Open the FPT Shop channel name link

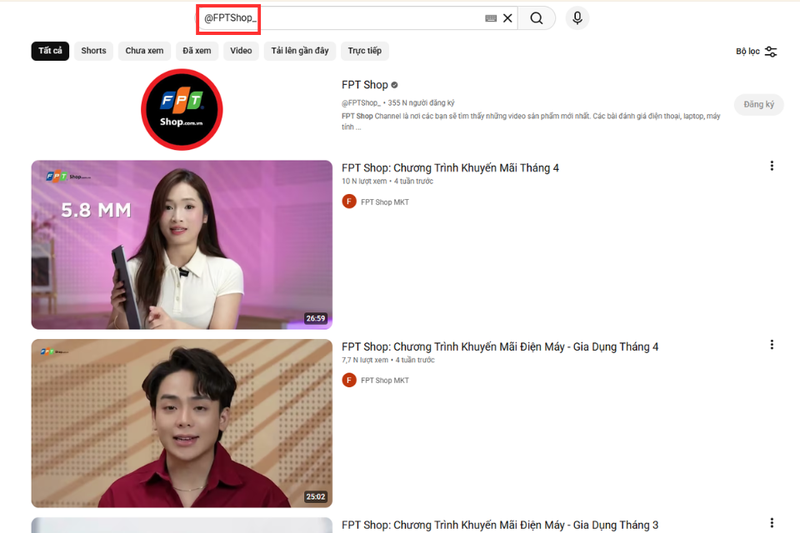tap(365, 85)
